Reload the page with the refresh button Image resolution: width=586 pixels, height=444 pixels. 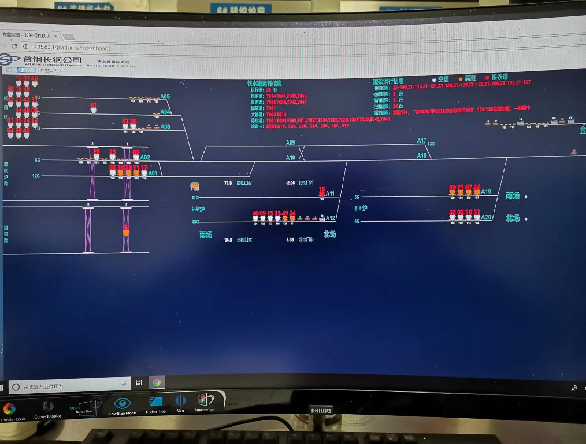pos(14,46)
